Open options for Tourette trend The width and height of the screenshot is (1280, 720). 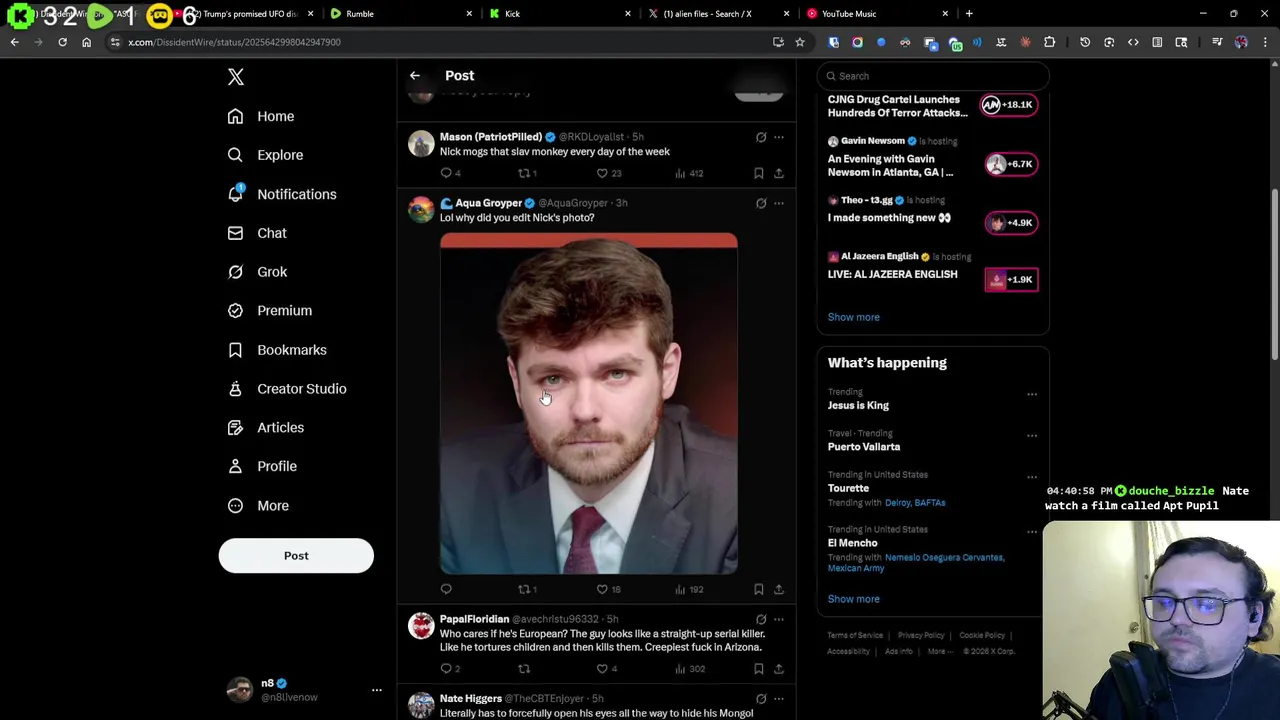pyautogui.click(x=1032, y=477)
